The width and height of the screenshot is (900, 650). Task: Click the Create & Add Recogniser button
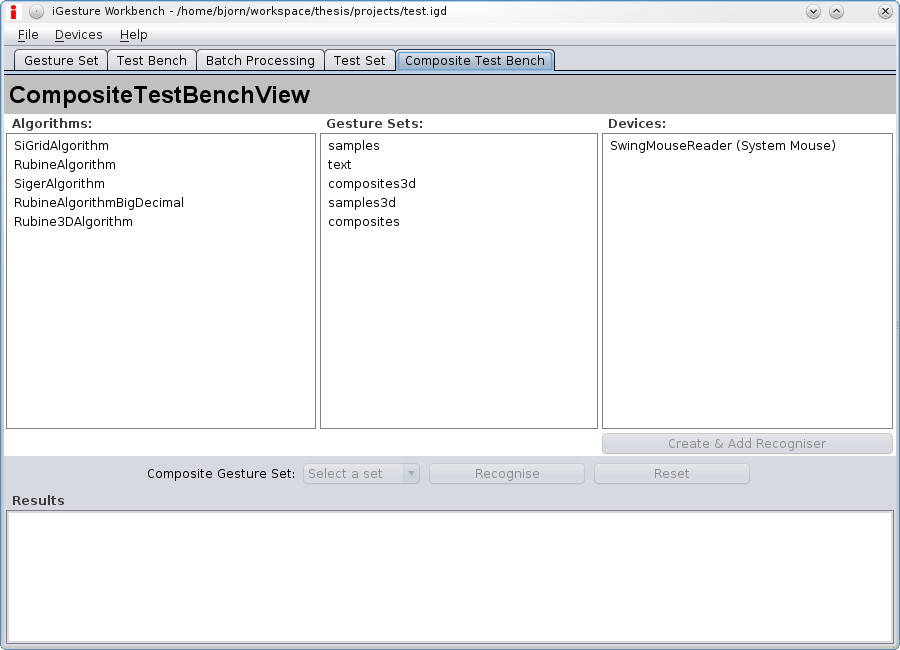pos(746,444)
